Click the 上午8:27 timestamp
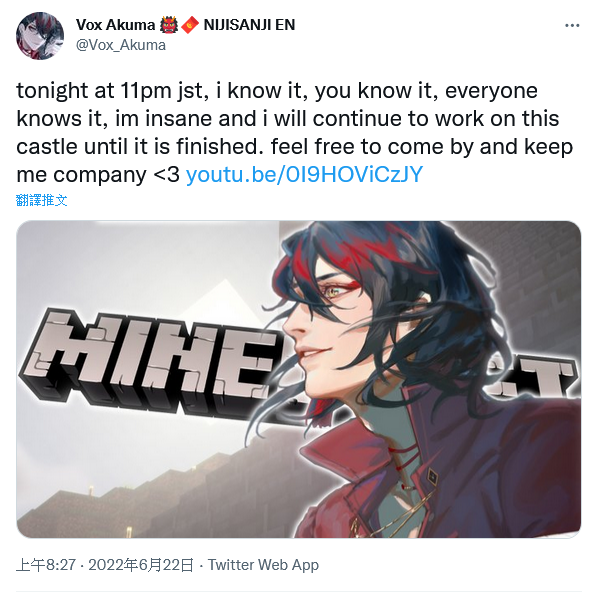 tap(46, 565)
